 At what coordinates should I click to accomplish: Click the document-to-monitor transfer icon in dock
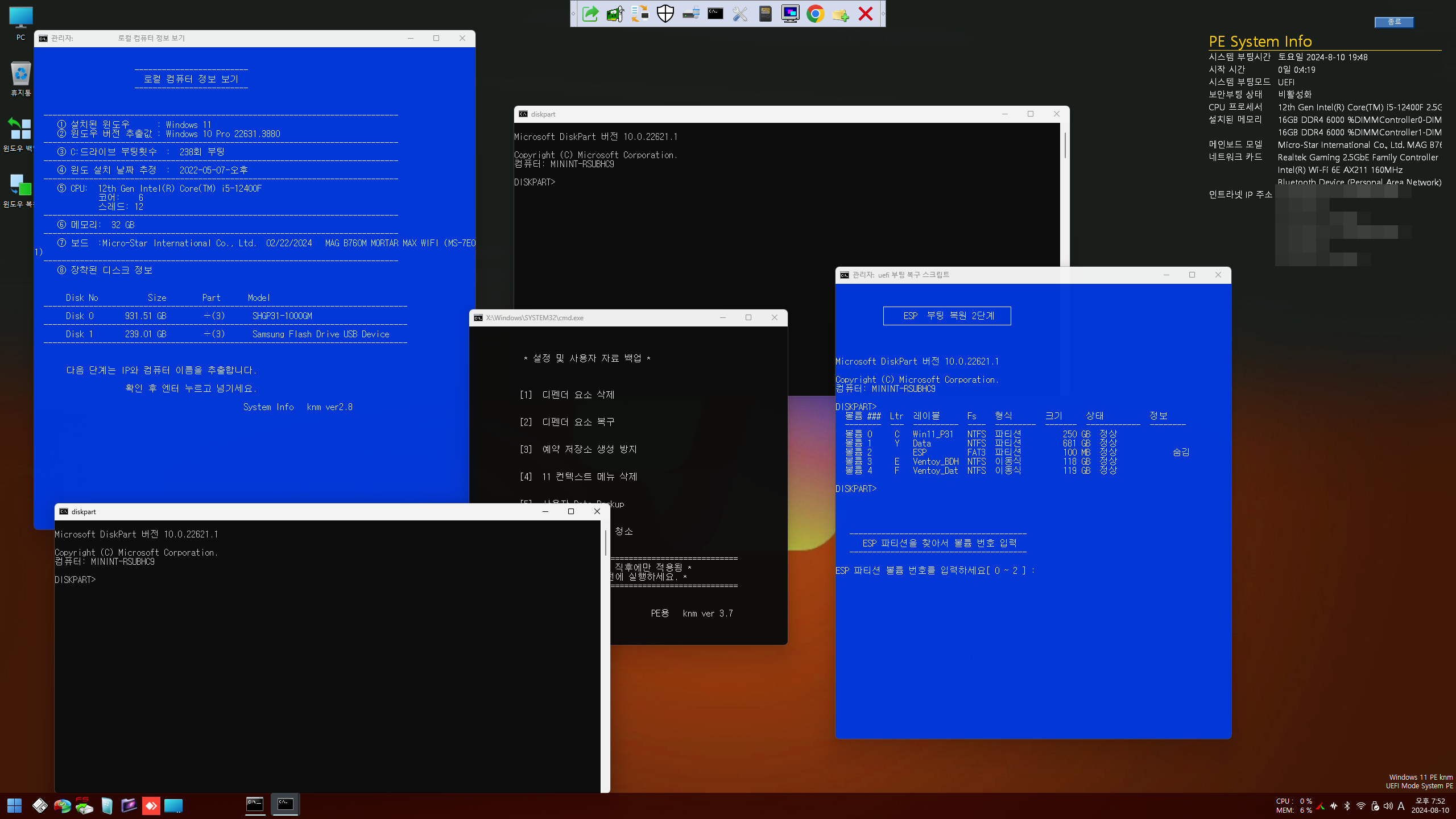click(x=640, y=14)
